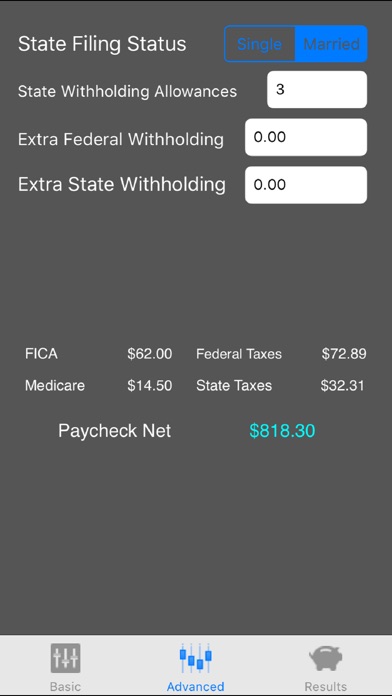Tap the Medicare amount $14.50
Image resolution: width=392 pixels, height=696 pixels.
tap(150, 385)
